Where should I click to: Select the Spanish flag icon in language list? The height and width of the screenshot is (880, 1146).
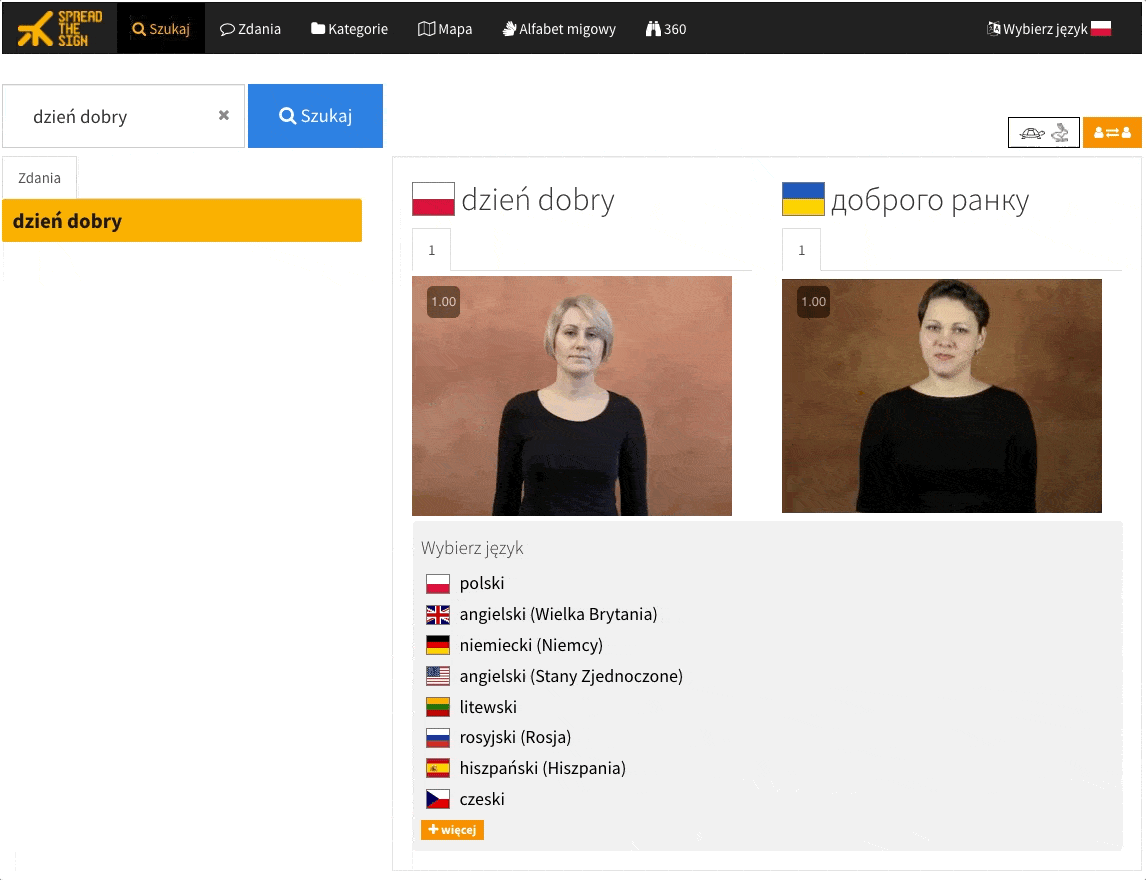click(438, 769)
